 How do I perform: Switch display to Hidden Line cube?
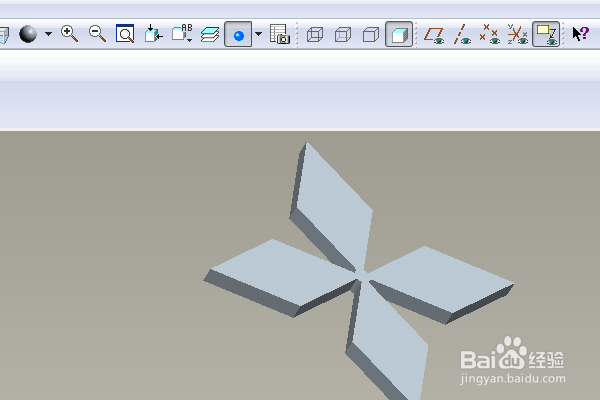pos(343,34)
